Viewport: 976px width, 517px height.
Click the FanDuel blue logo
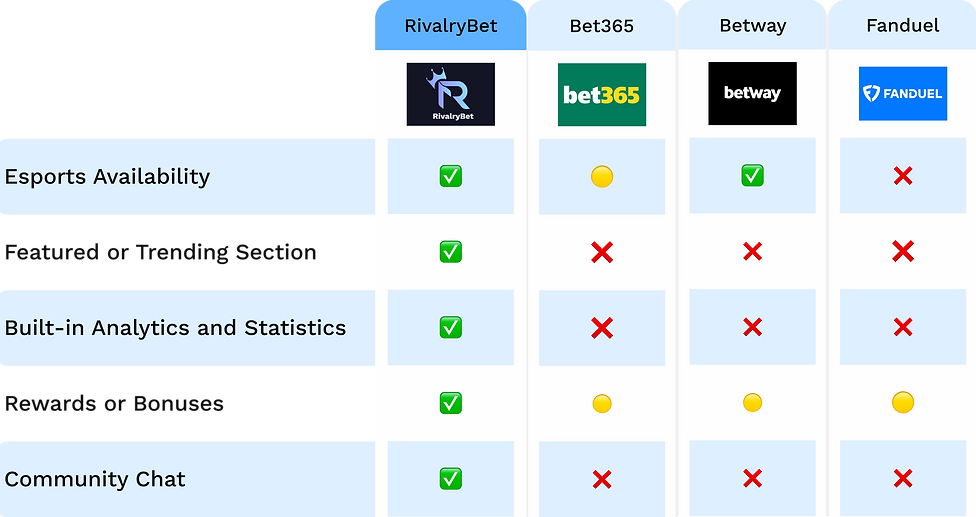(903, 93)
